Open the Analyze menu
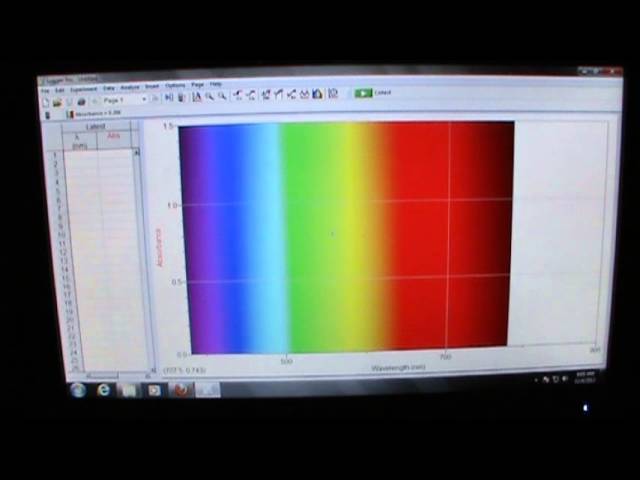The height and width of the screenshot is (480, 640). [x=130, y=87]
